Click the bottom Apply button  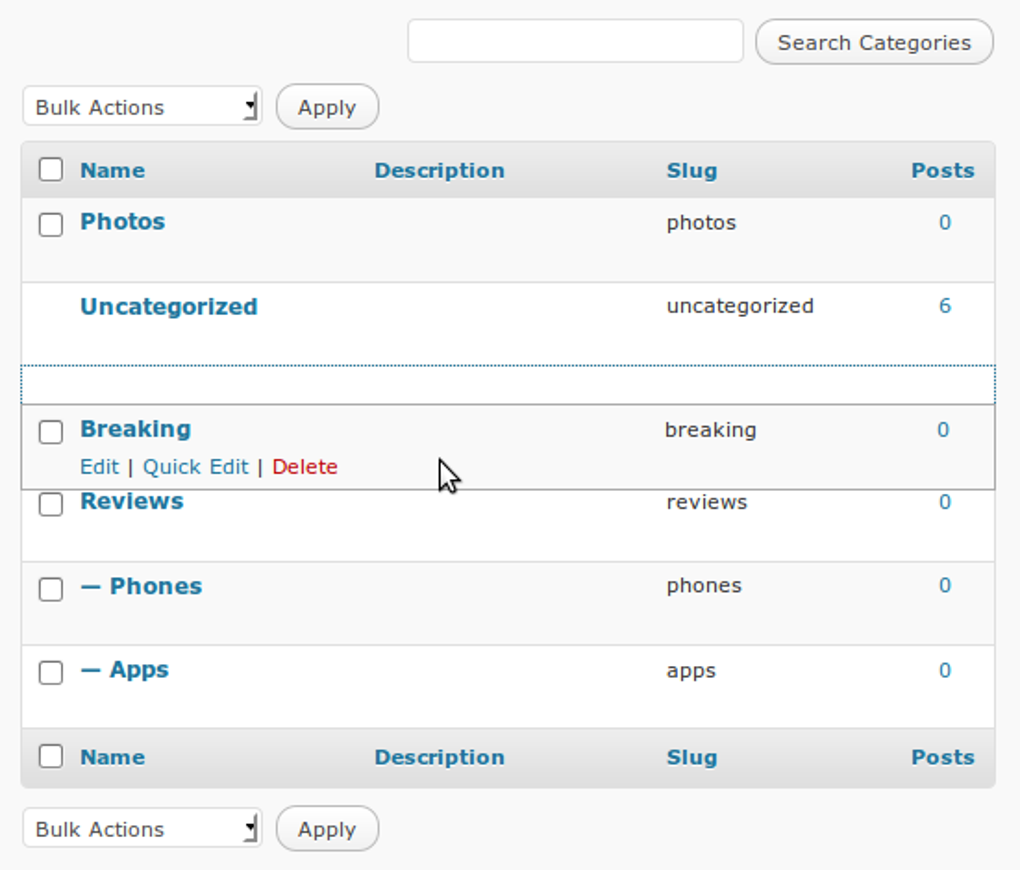[327, 829]
